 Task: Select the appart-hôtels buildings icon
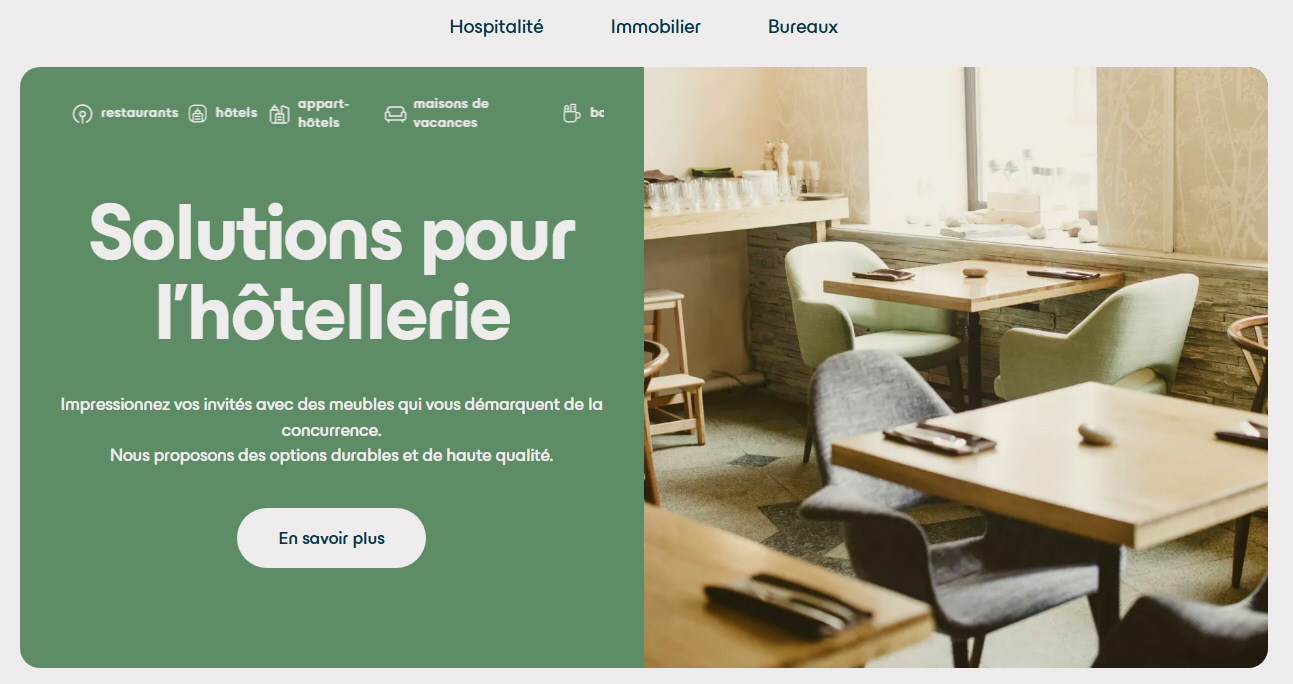point(279,114)
